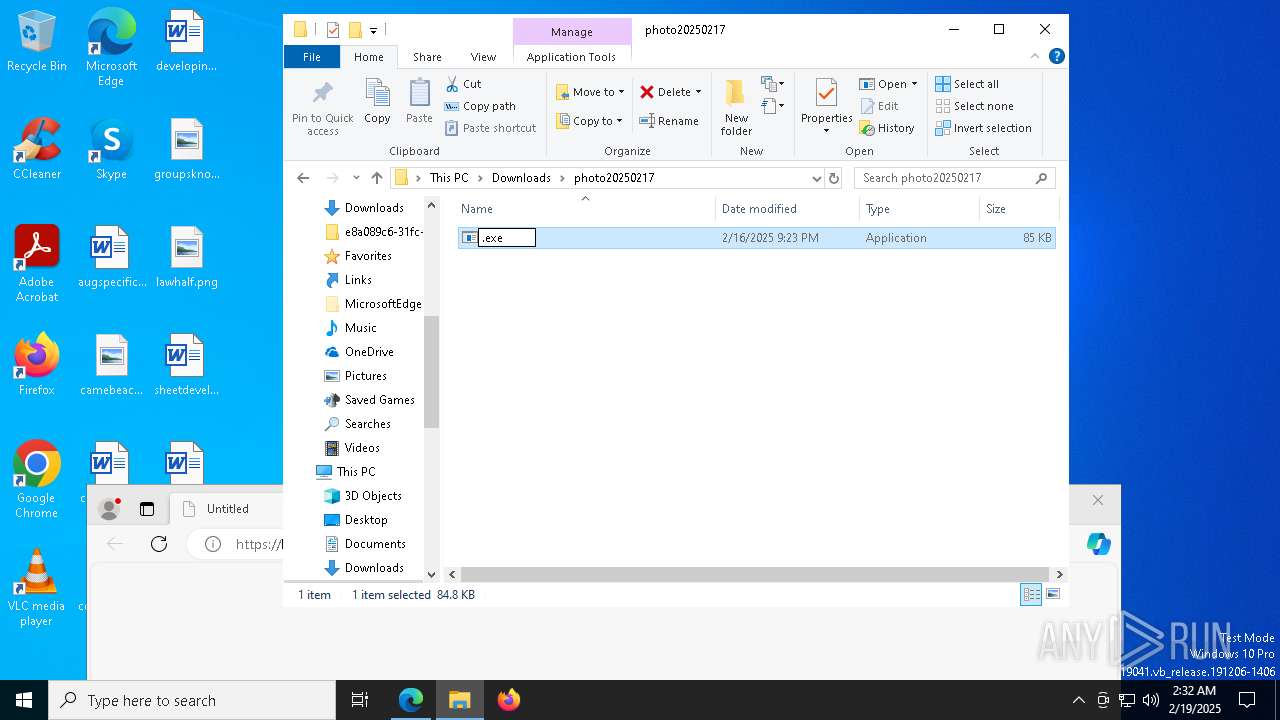The image size is (1280, 720).
Task: Click Select all in ribbon
Action: (x=967, y=84)
